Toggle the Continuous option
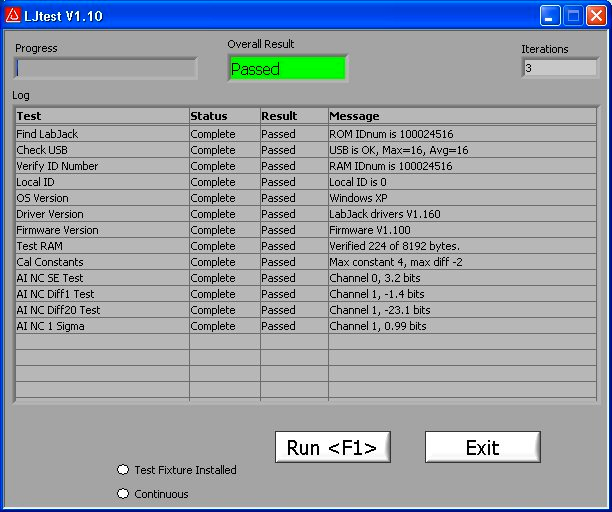612x512 pixels. [124, 494]
